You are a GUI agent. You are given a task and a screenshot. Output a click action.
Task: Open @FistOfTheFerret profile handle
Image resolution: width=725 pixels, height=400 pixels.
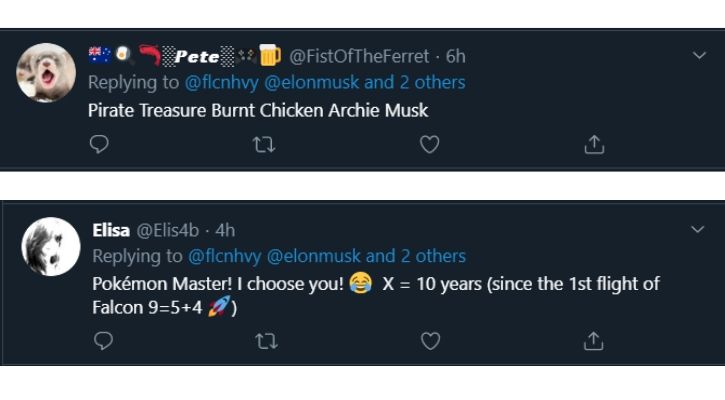pos(359,57)
